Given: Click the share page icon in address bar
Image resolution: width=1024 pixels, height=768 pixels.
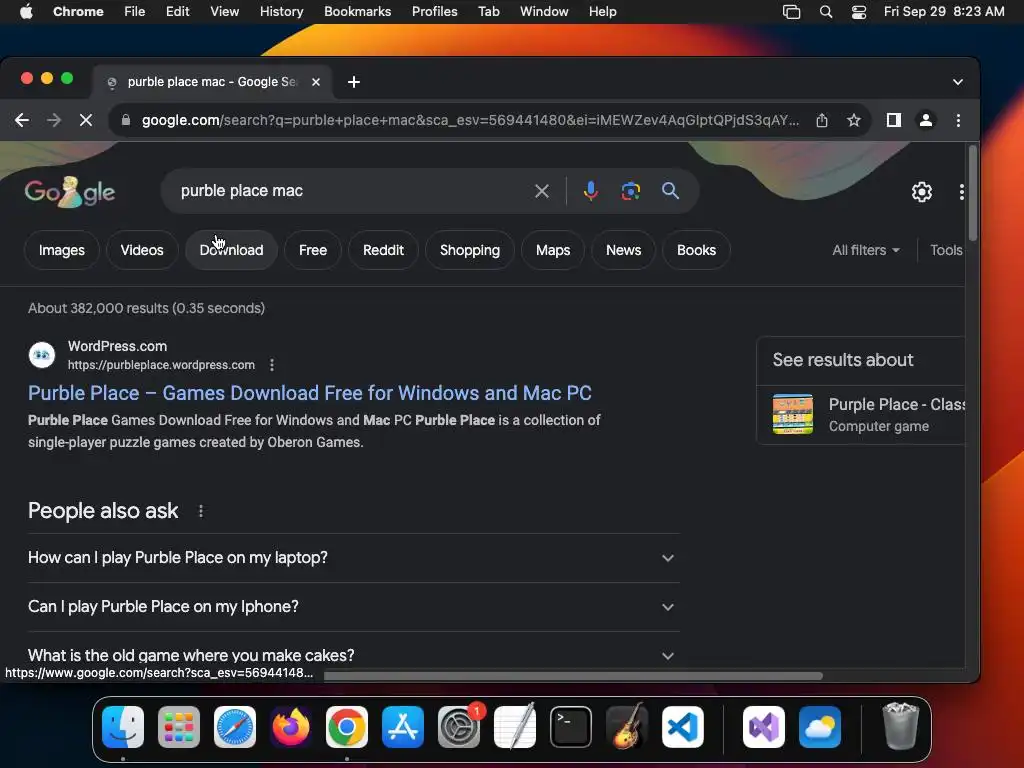Looking at the screenshot, I should point(822,120).
